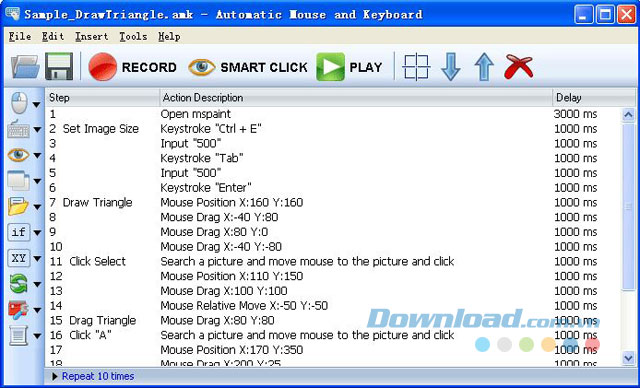
Task: Expand sidebar eye icon dropdown arrow
Action: click(37, 155)
